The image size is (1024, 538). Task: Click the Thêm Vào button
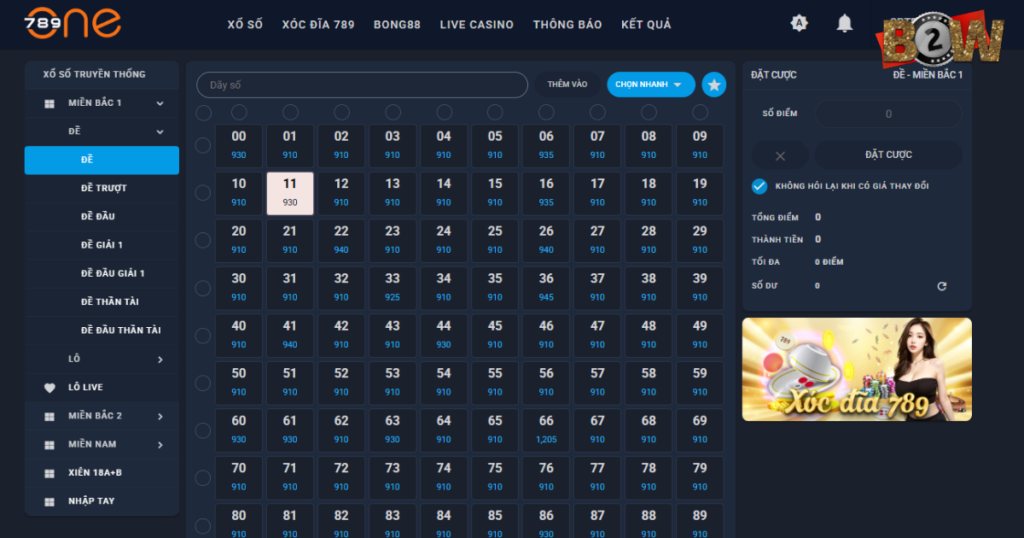tap(567, 85)
